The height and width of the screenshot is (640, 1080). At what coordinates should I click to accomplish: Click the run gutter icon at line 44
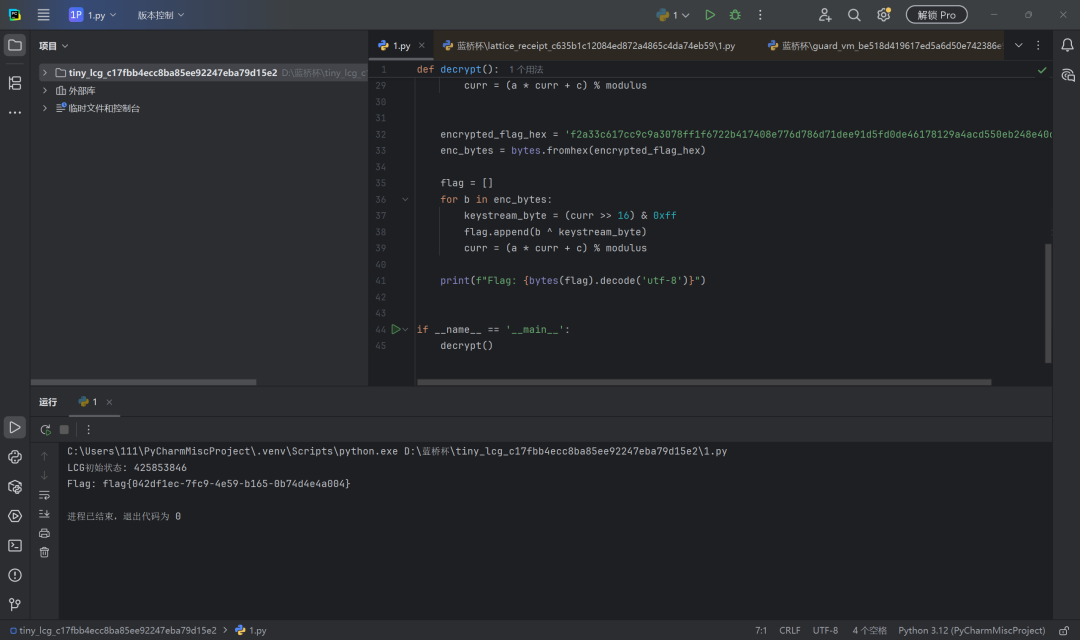tap(396, 329)
